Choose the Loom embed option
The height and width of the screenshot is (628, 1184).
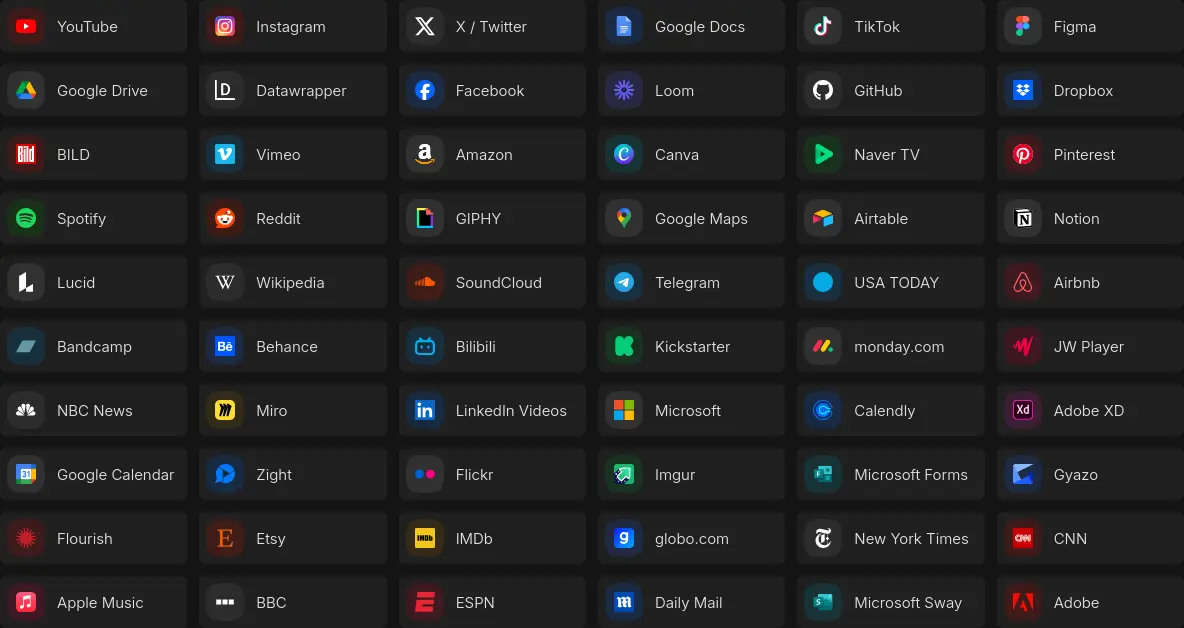pyautogui.click(x=692, y=91)
